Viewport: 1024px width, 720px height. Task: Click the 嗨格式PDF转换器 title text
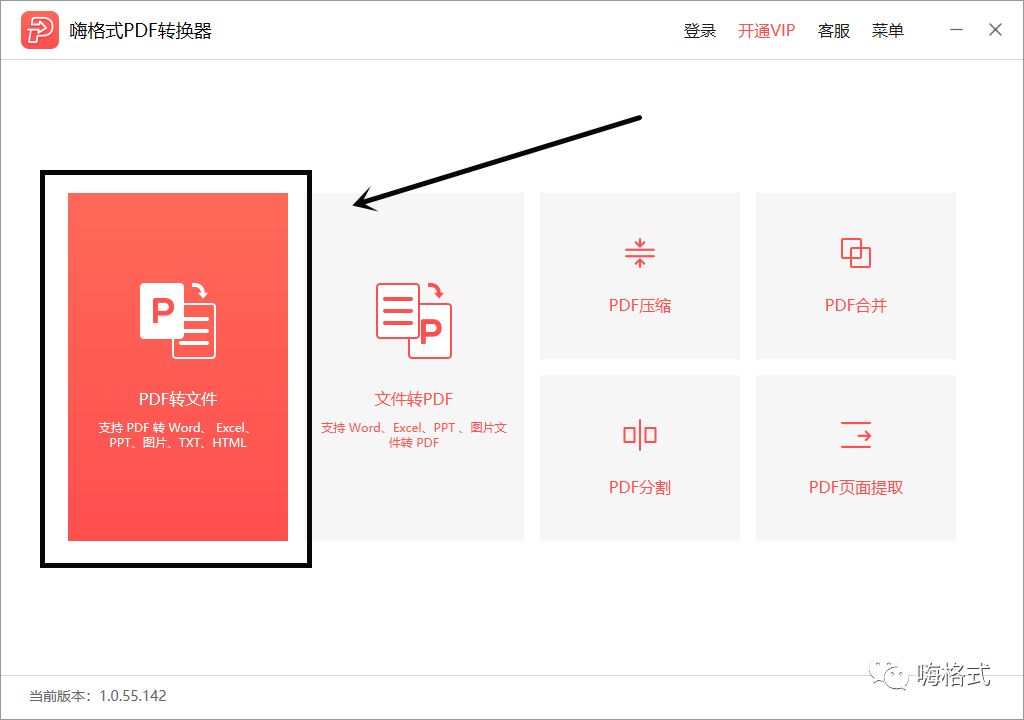coord(142,30)
